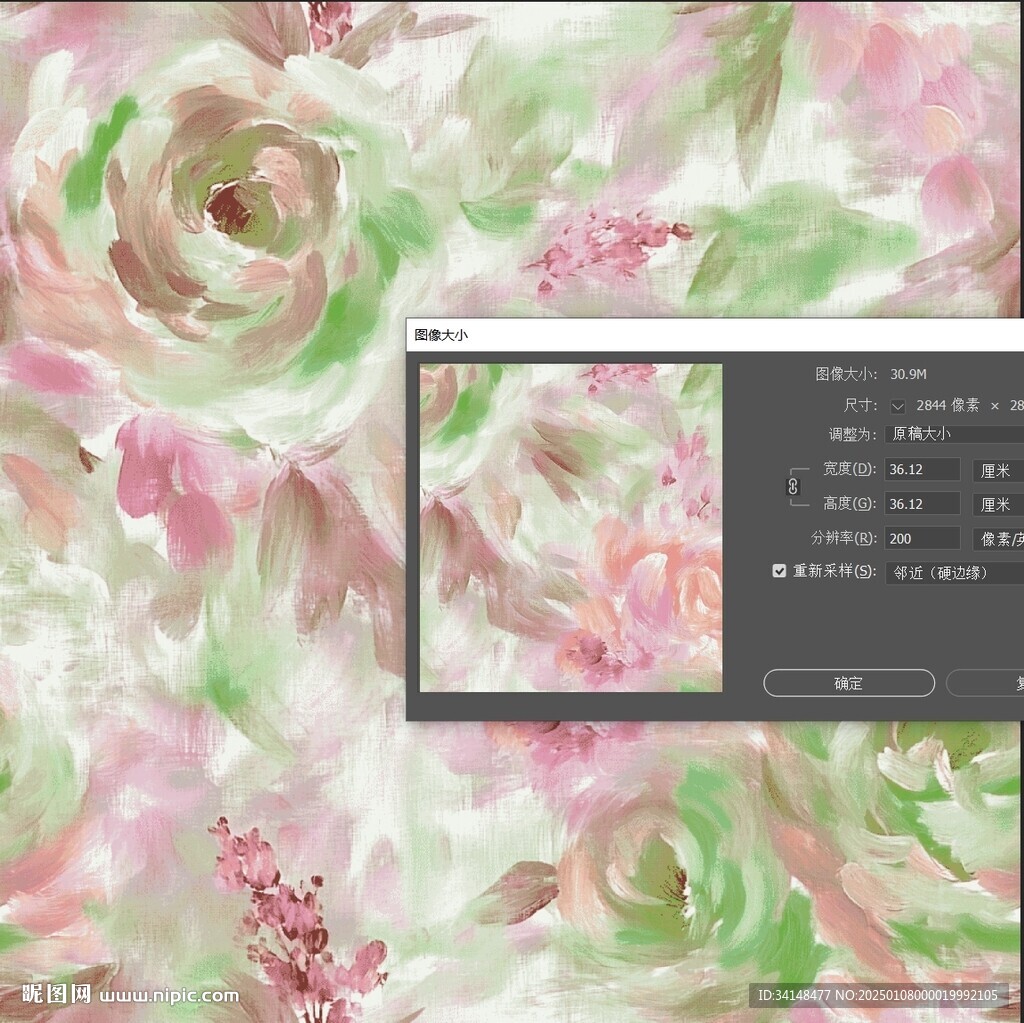
Task: Click the chain link icon linking width and height
Action: click(793, 486)
